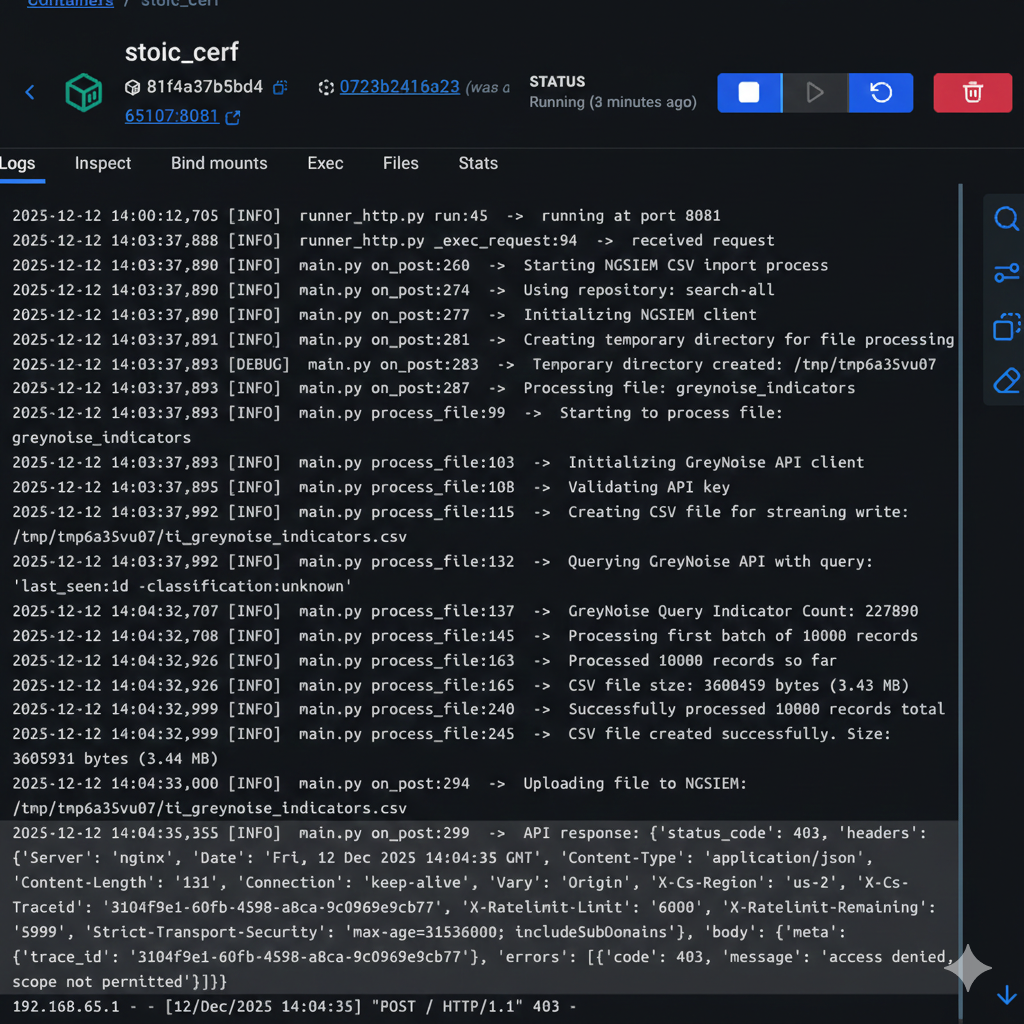
Task: View the Files tab
Action: pos(400,164)
